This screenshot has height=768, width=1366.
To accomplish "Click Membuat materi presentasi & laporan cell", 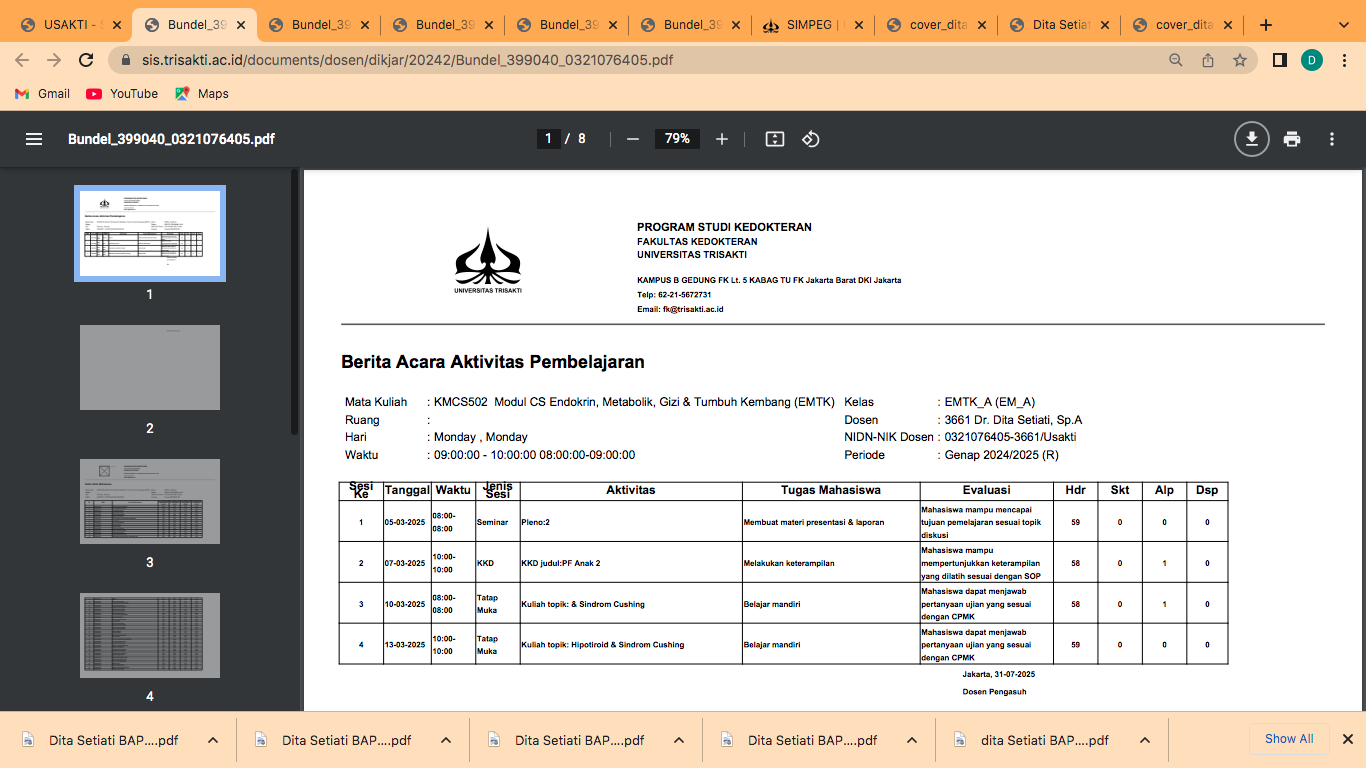I will (x=831, y=522).
